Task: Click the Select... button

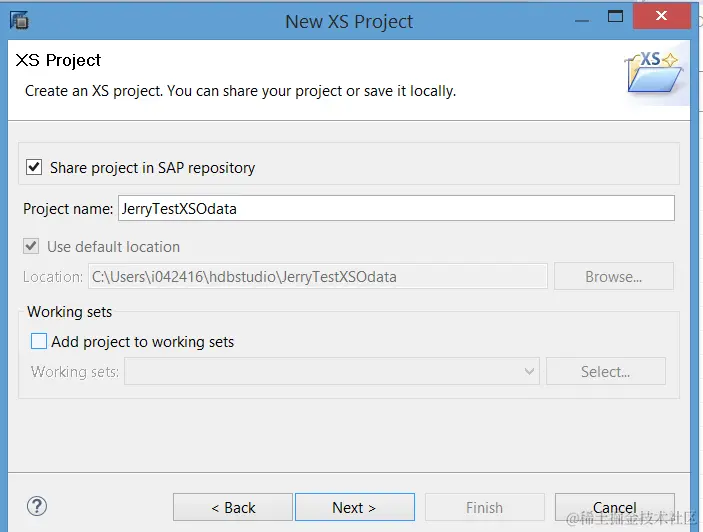Action: [605, 371]
